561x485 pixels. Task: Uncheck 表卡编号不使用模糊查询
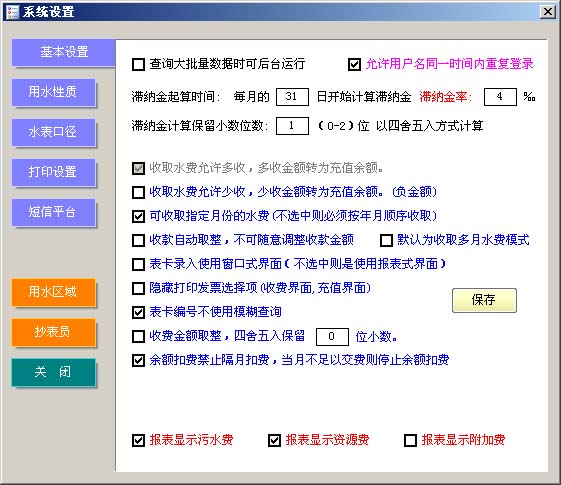[x=138, y=312]
